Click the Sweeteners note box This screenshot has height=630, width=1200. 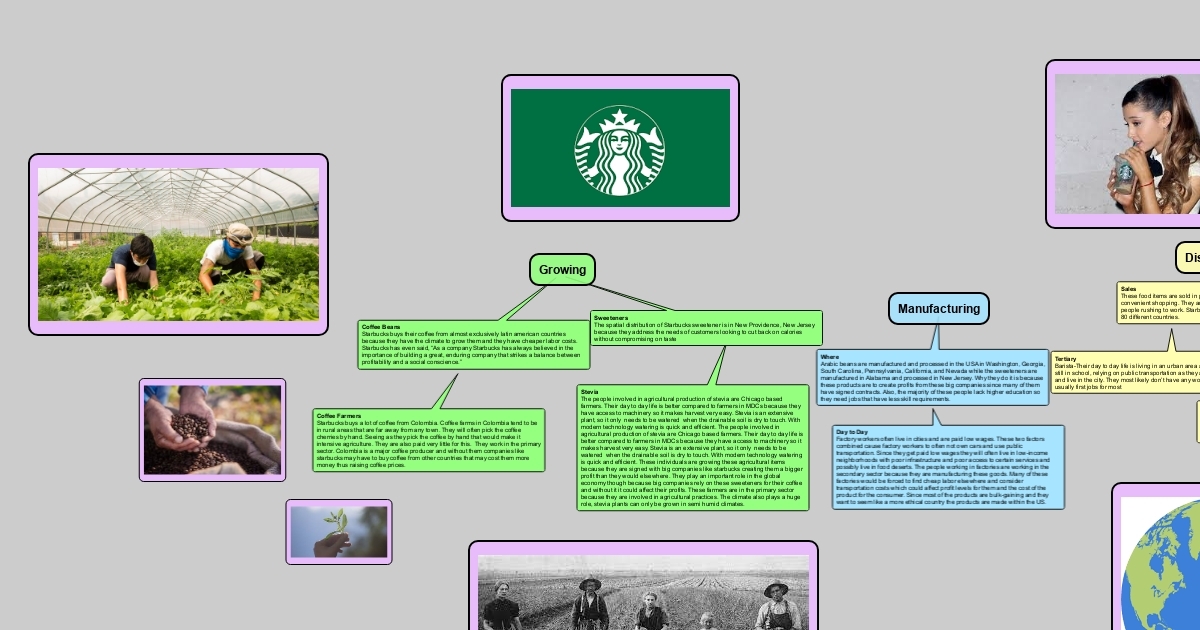[x=705, y=329]
